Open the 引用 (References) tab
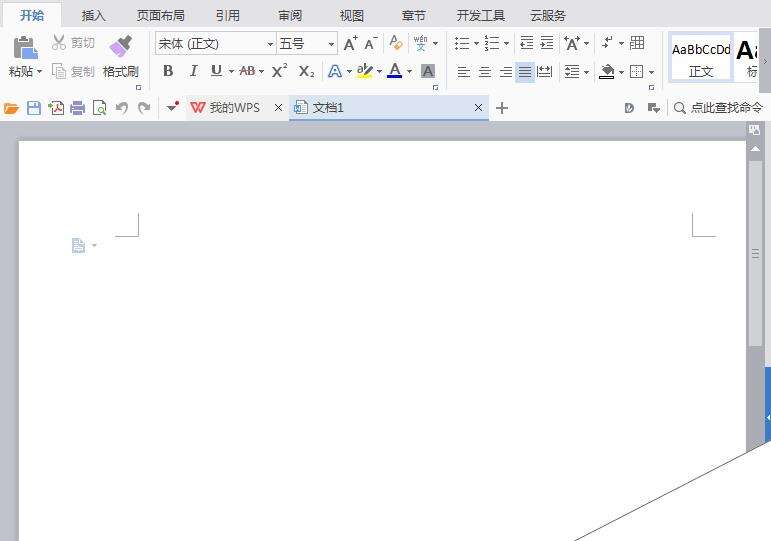The height and width of the screenshot is (541, 771). (x=228, y=16)
